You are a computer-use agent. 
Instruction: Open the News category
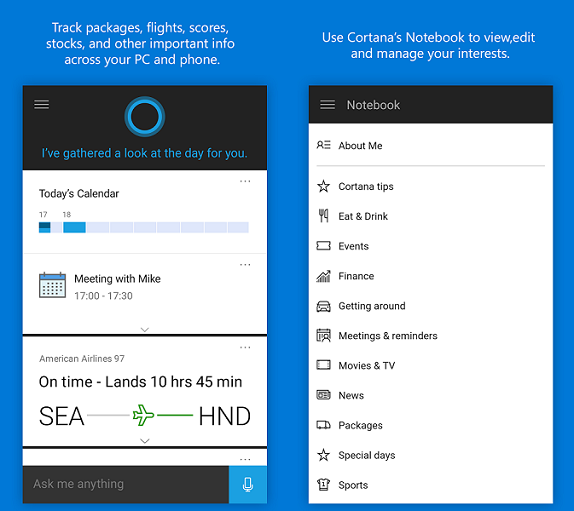click(430, 395)
